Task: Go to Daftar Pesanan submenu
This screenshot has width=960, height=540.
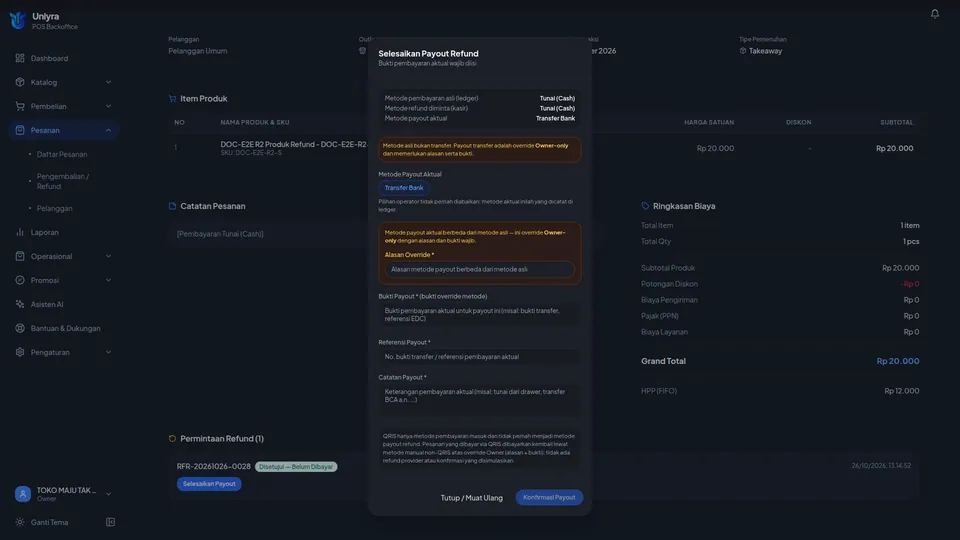Action: coord(62,154)
